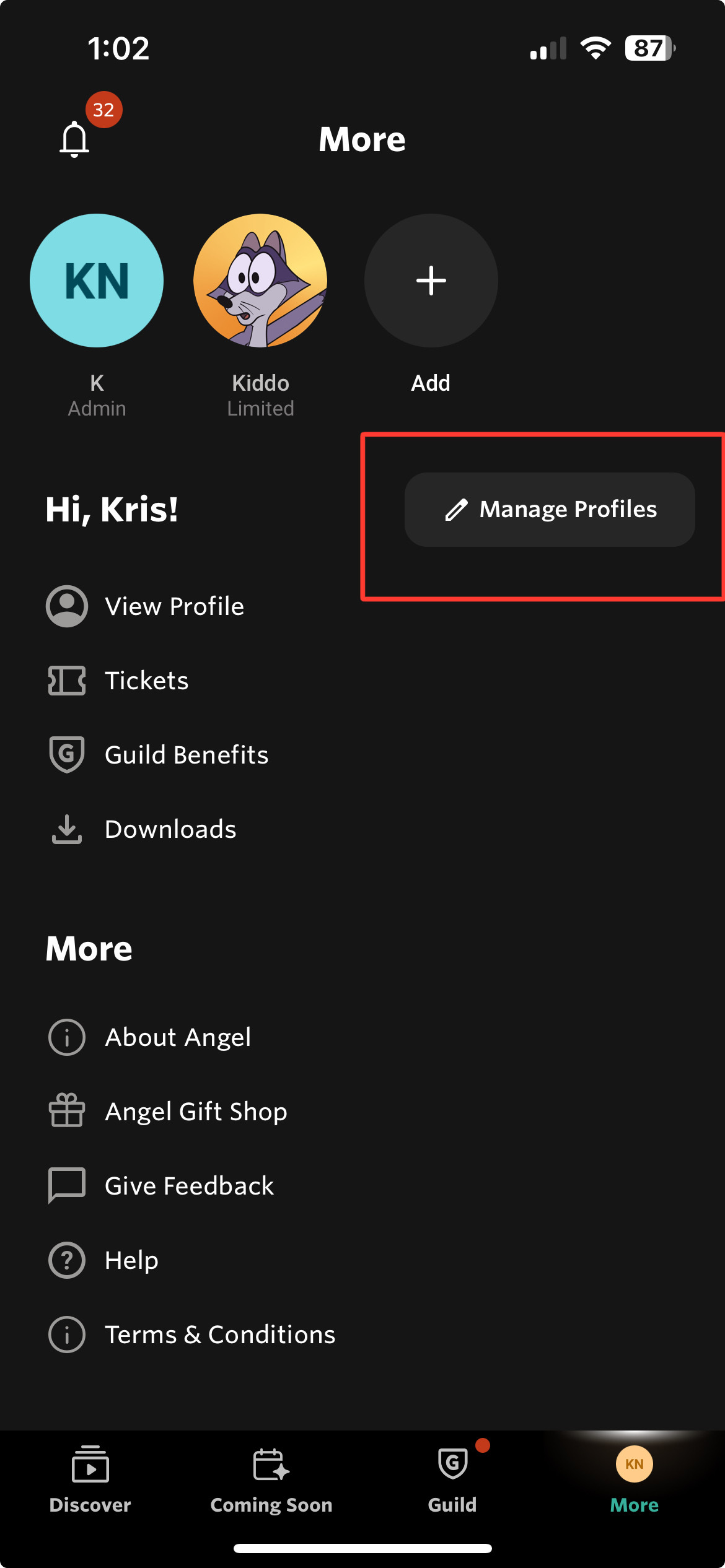Tap the plus icon to add profile
725x1568 pixels.
point(431,281)
